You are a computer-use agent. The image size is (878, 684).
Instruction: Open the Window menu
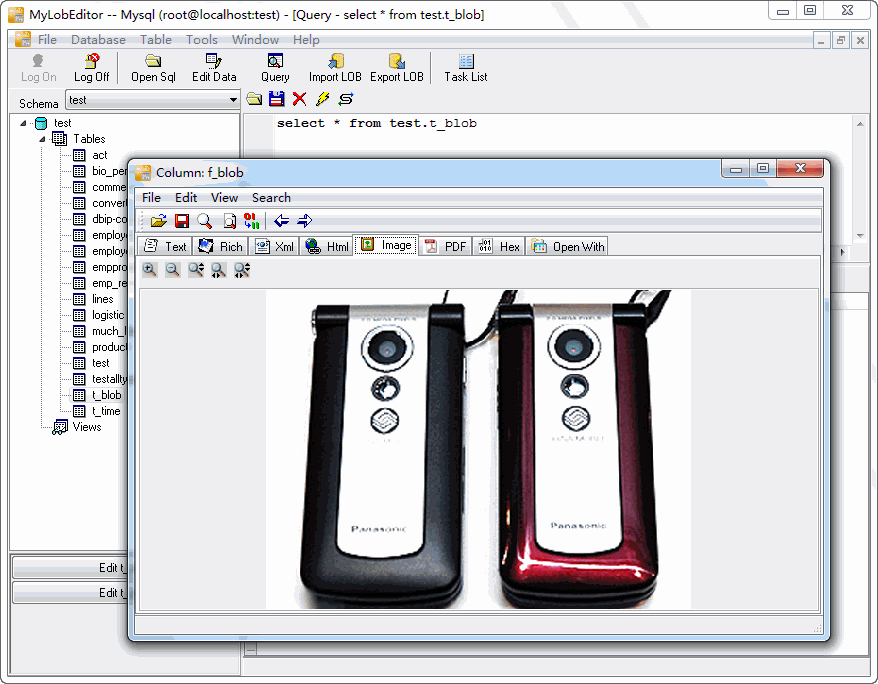pyautogui.click(x=255, y=40)
